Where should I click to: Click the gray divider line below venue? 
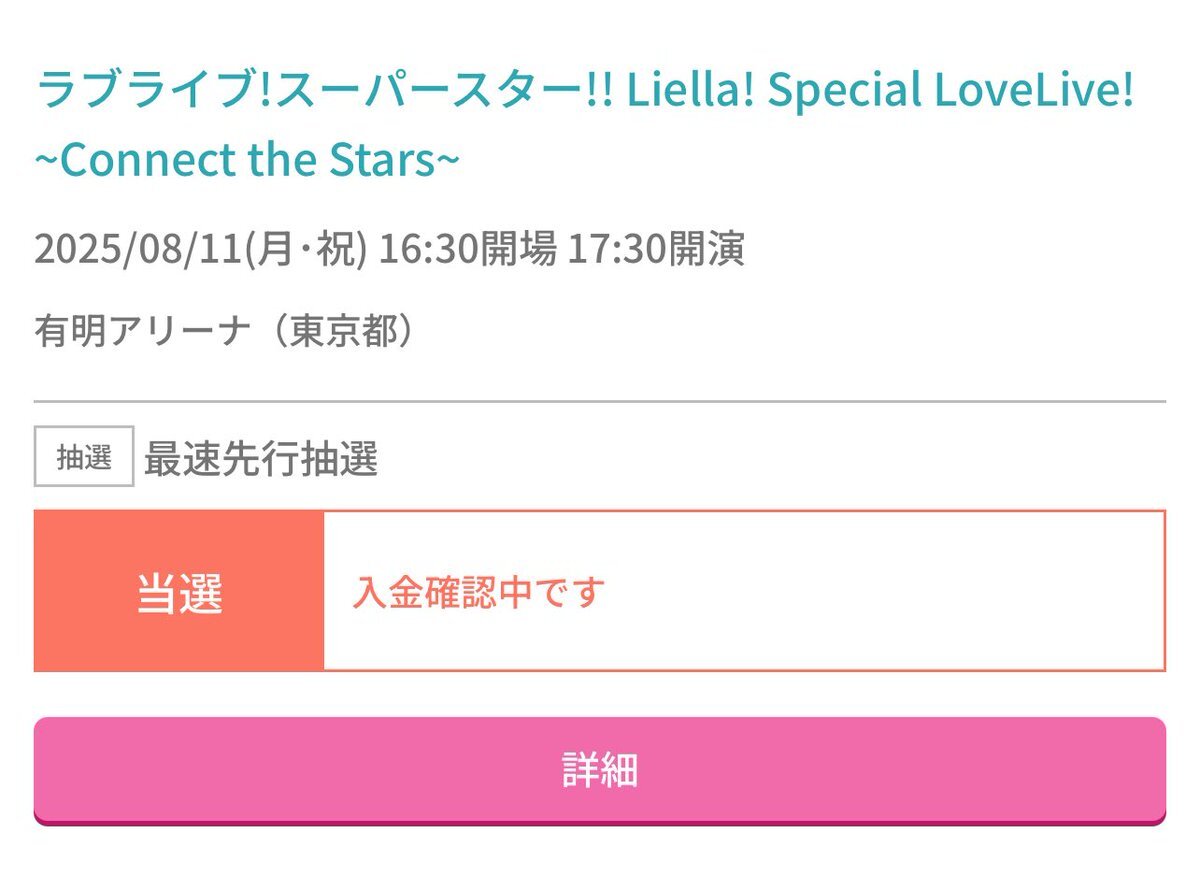[x=600, y=401]
